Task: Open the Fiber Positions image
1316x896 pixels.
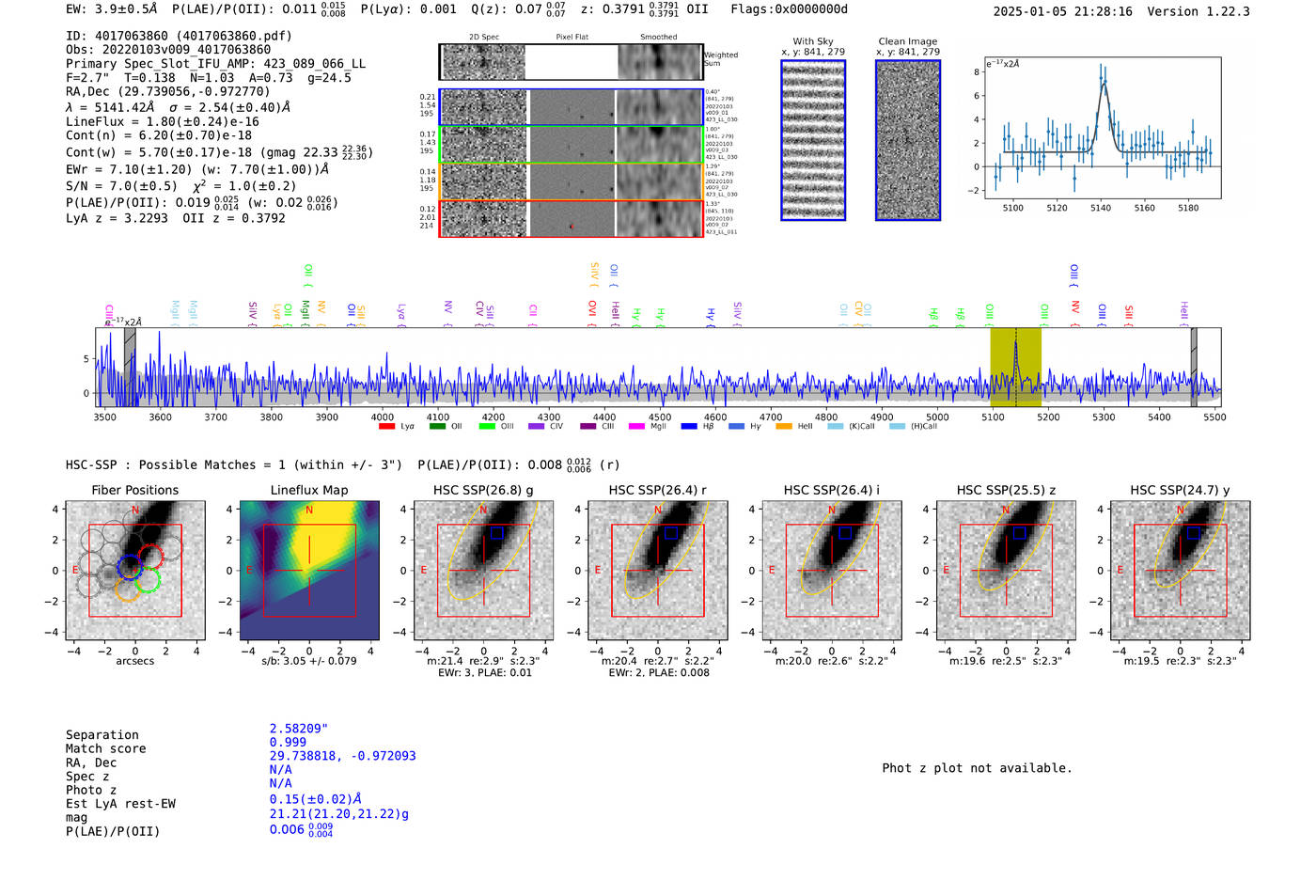Action: click(x=135, y=570)
